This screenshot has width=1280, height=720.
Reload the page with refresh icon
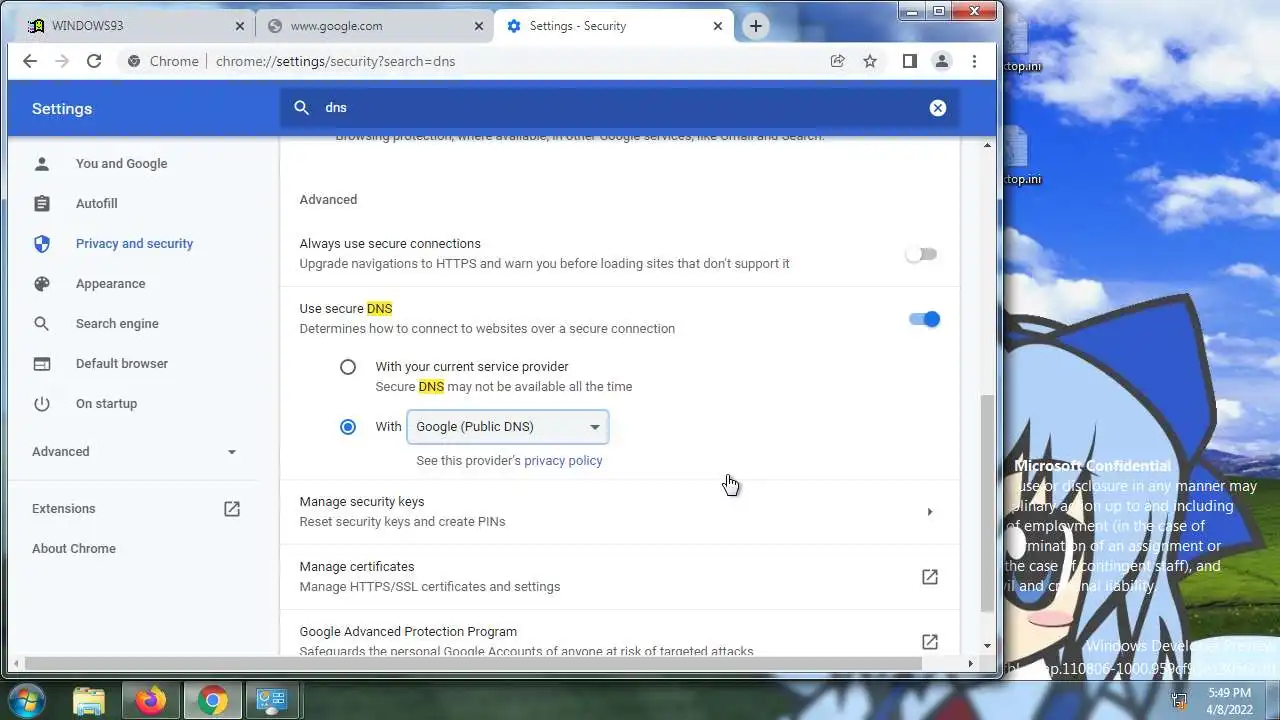click(94, 61)
